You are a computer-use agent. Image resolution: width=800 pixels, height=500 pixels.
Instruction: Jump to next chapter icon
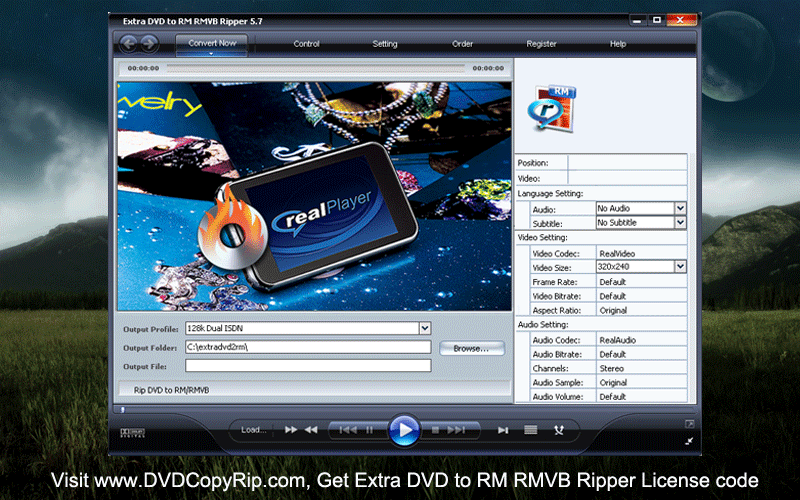click(x=457, y=430)
